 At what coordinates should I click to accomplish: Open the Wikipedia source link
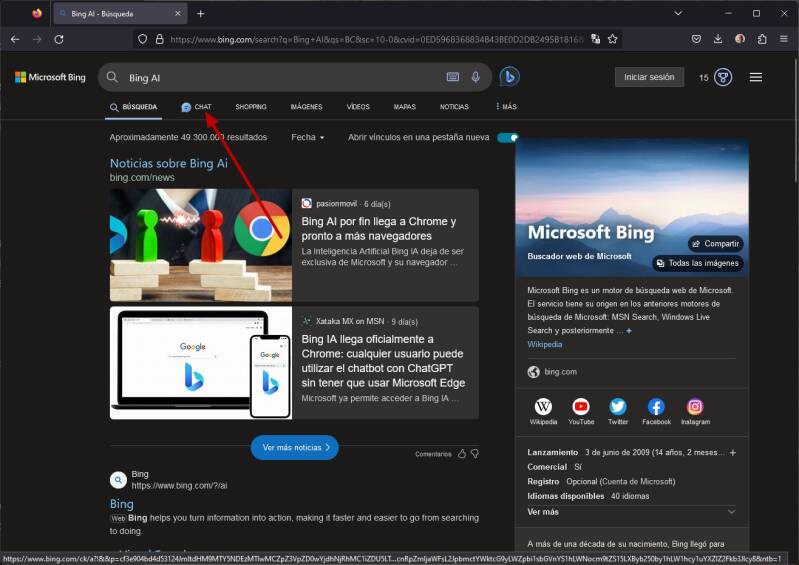544,344
